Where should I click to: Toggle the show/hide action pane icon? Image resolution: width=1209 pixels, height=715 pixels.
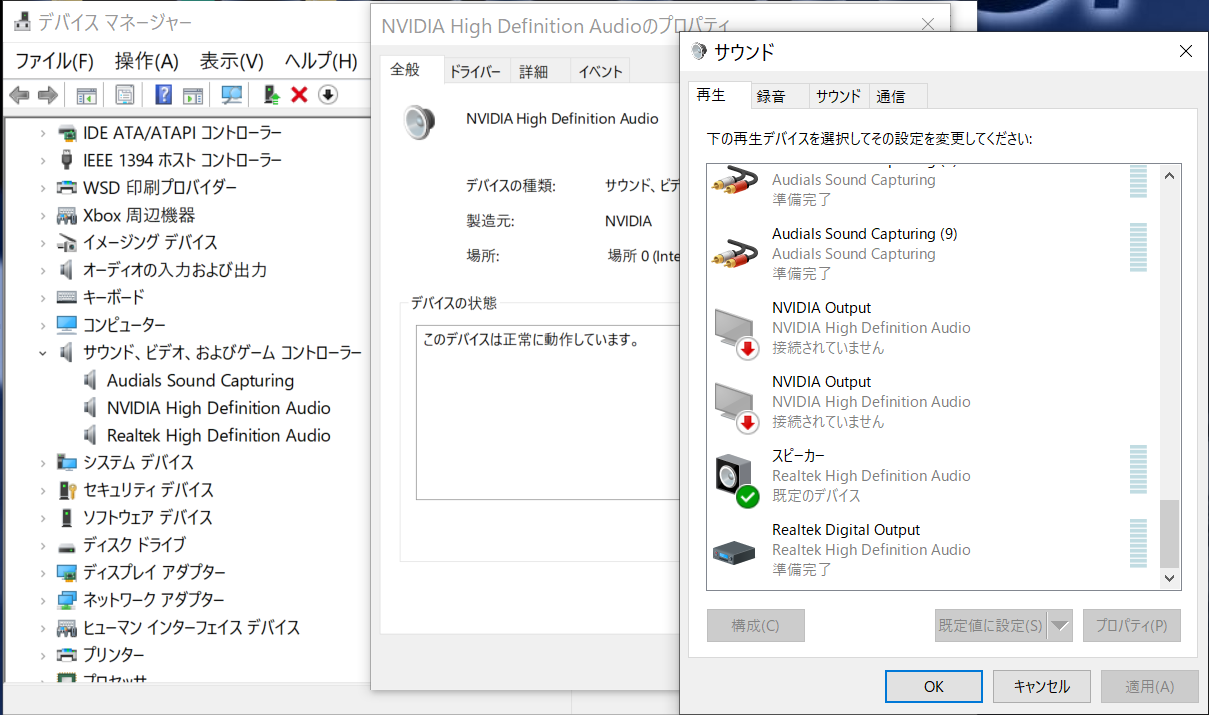[x=193, y=95]
